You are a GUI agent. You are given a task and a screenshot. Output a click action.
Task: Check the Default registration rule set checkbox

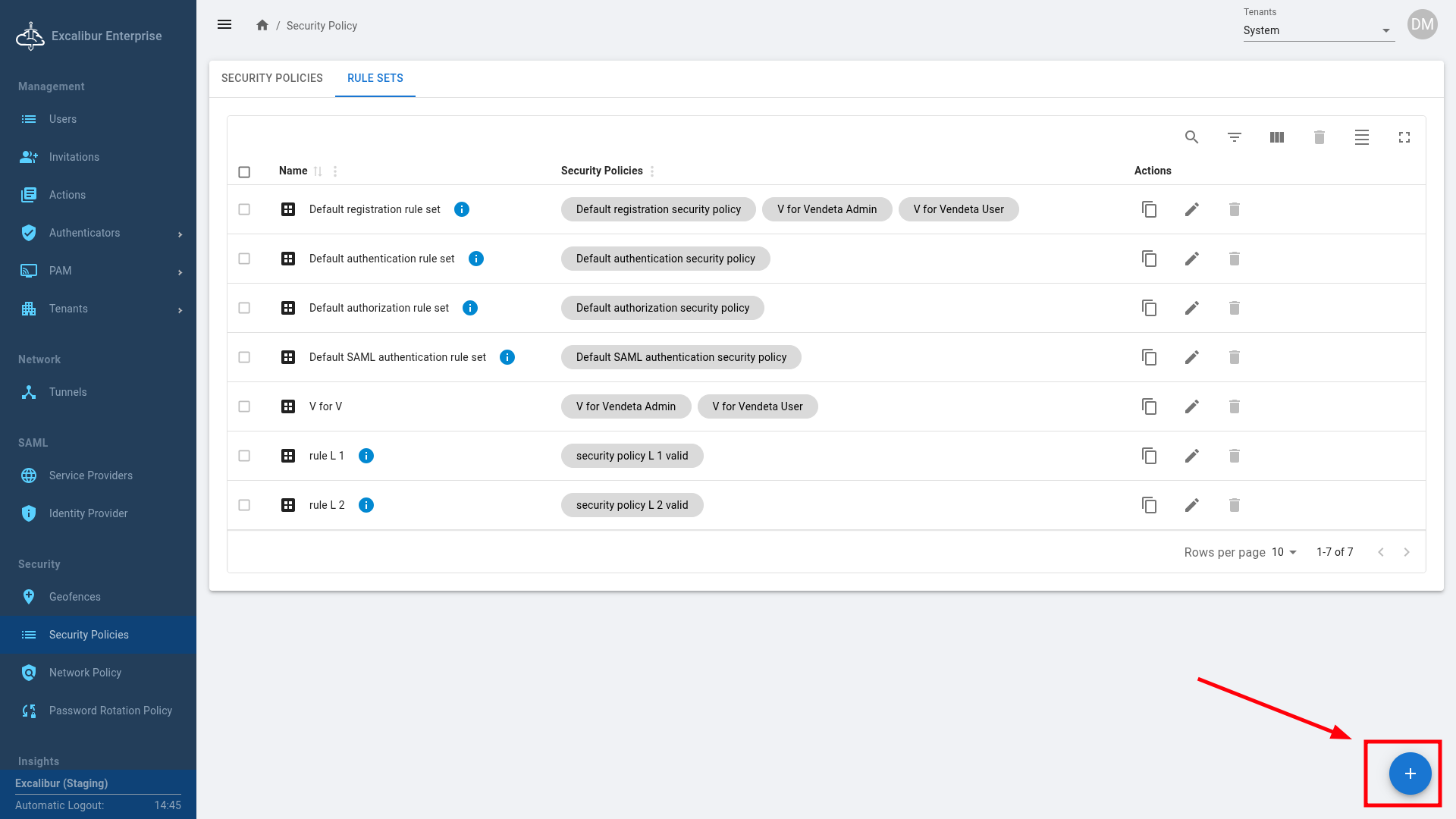(244, 209)
